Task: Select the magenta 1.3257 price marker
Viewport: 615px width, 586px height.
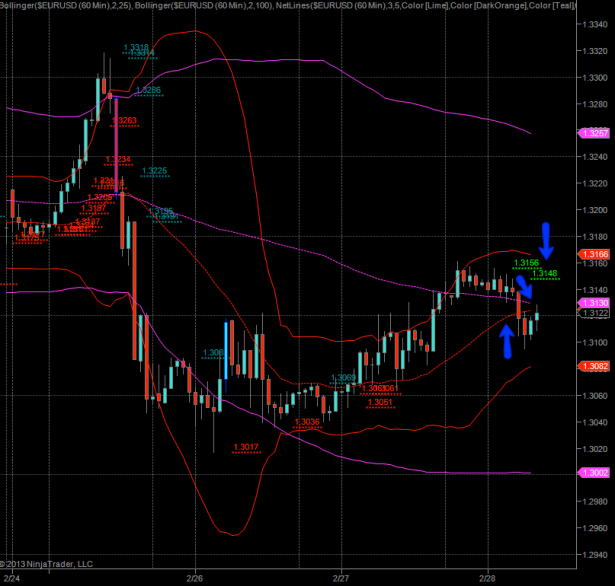Action: [x=594, y=133]
